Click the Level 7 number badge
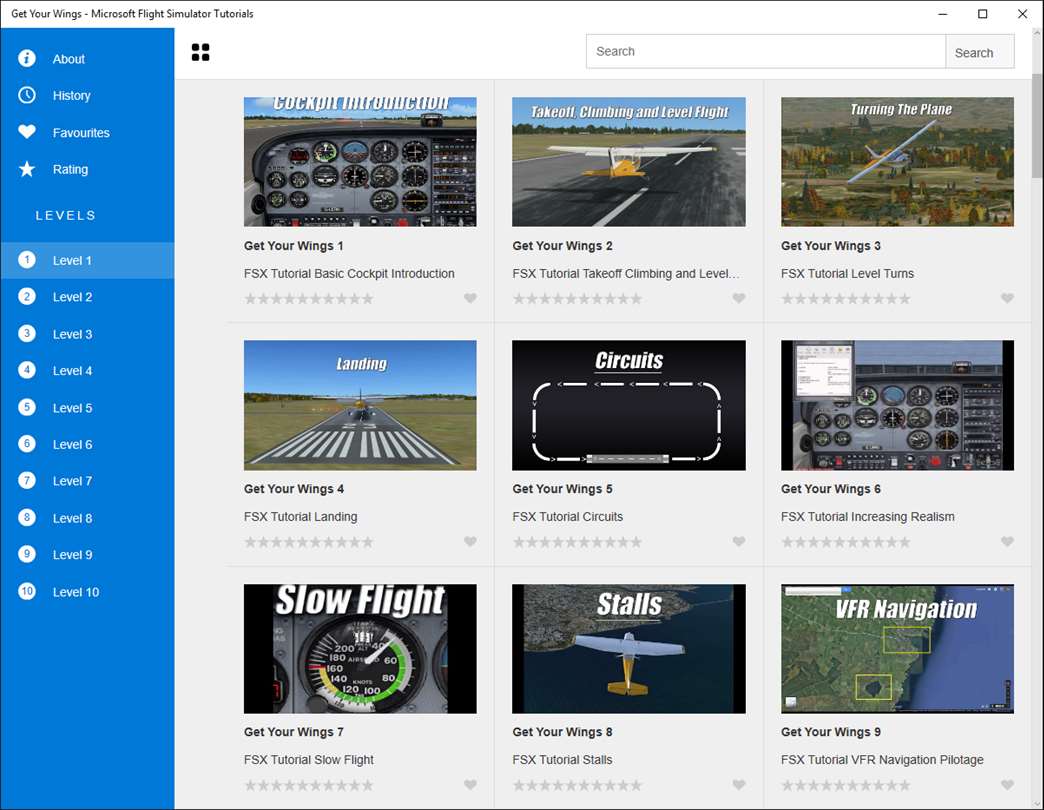 [27, 481]
